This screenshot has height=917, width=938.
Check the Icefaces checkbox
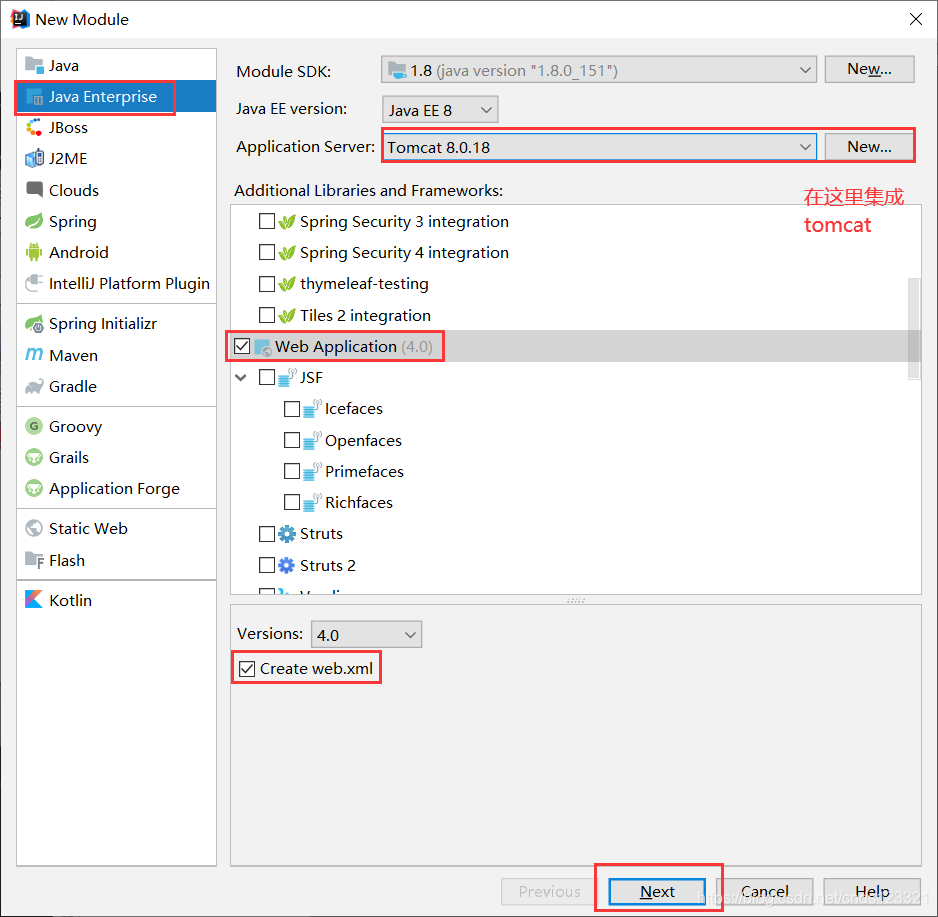click(292, 409)
